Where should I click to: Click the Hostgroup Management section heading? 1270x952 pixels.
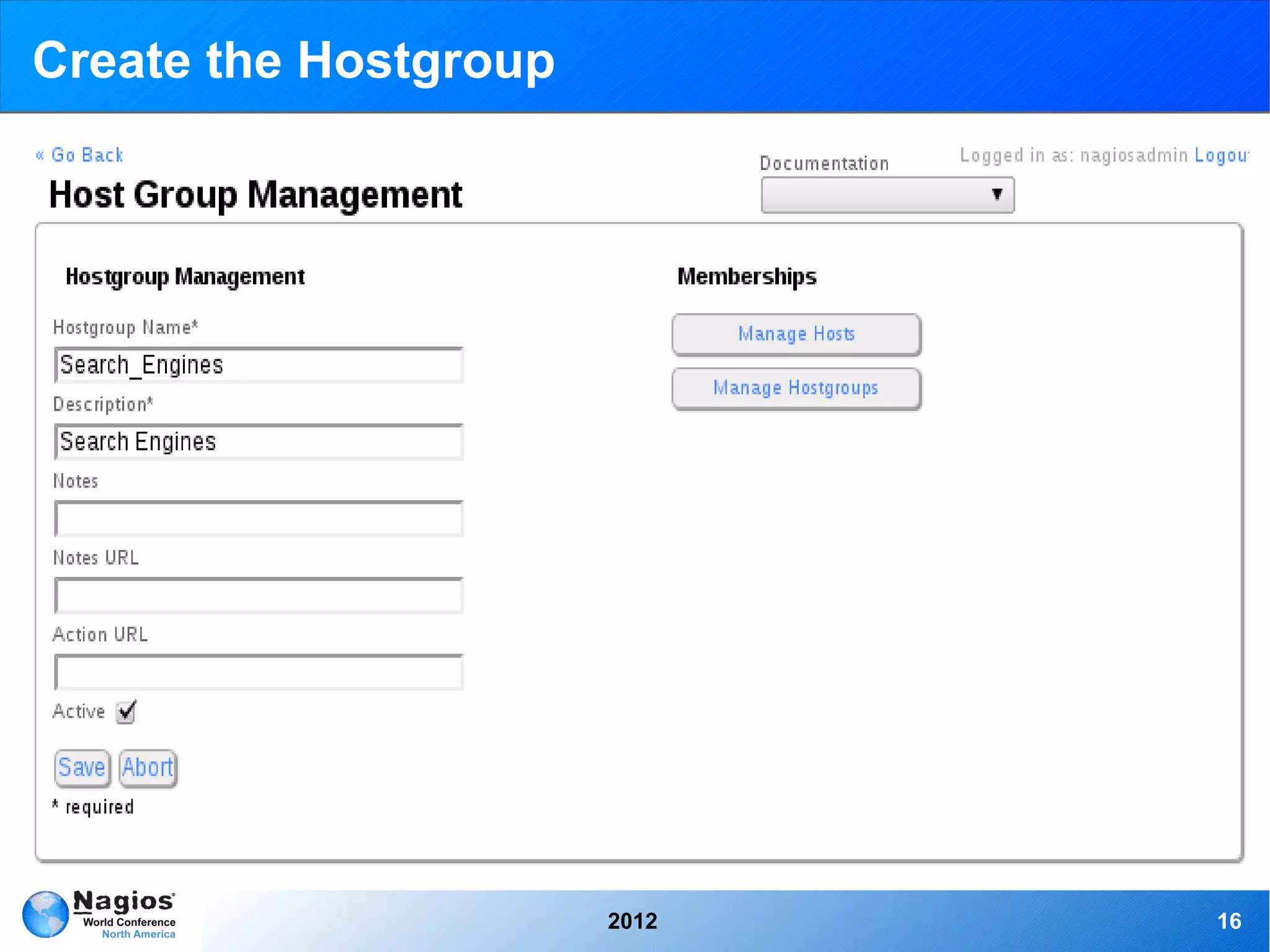[185, 277]
